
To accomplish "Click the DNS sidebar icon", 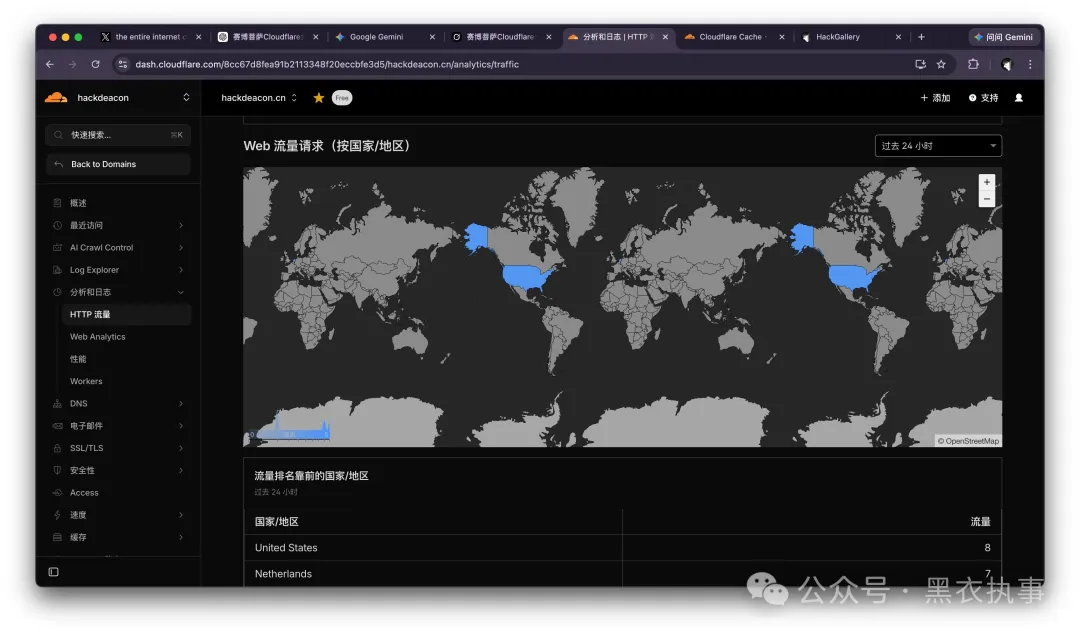I will pyautogui.click(x=57, y=404).
